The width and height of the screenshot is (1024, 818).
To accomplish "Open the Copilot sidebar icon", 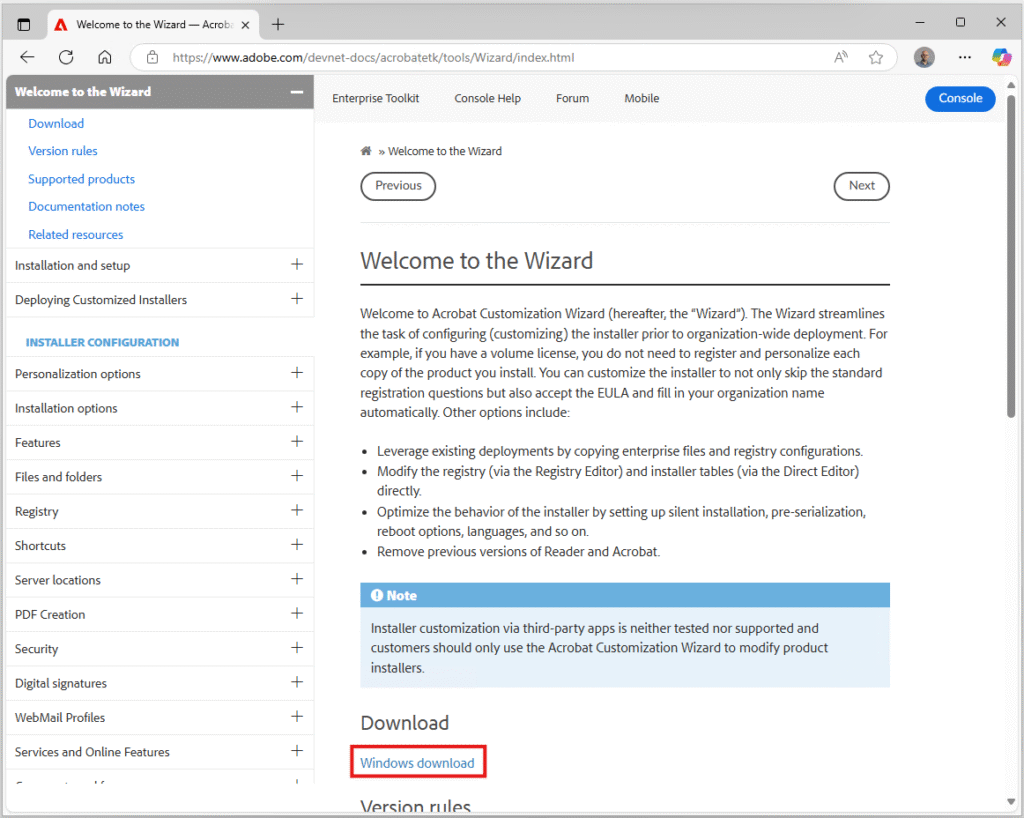I will coord(1001,57).
